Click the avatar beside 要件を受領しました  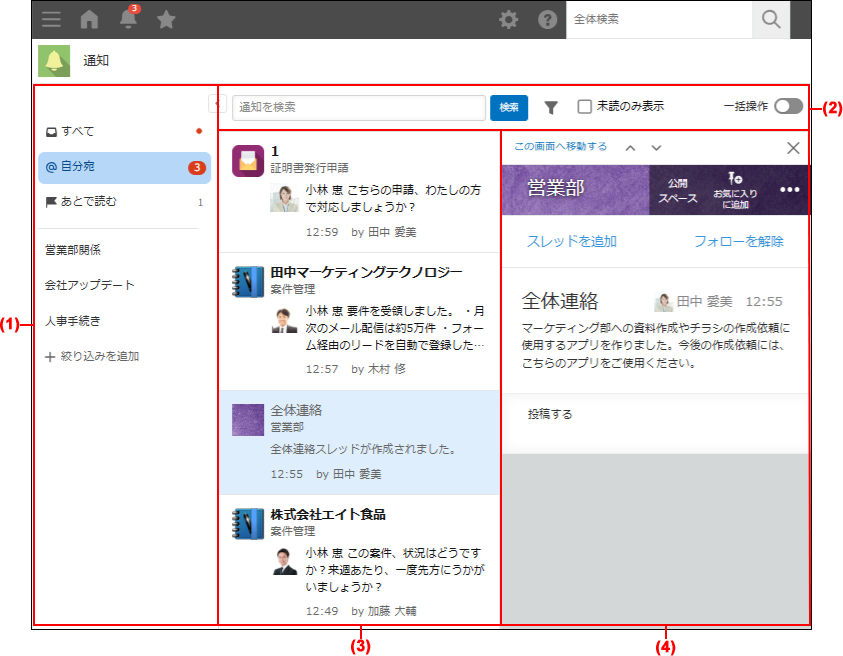[284, 320]
